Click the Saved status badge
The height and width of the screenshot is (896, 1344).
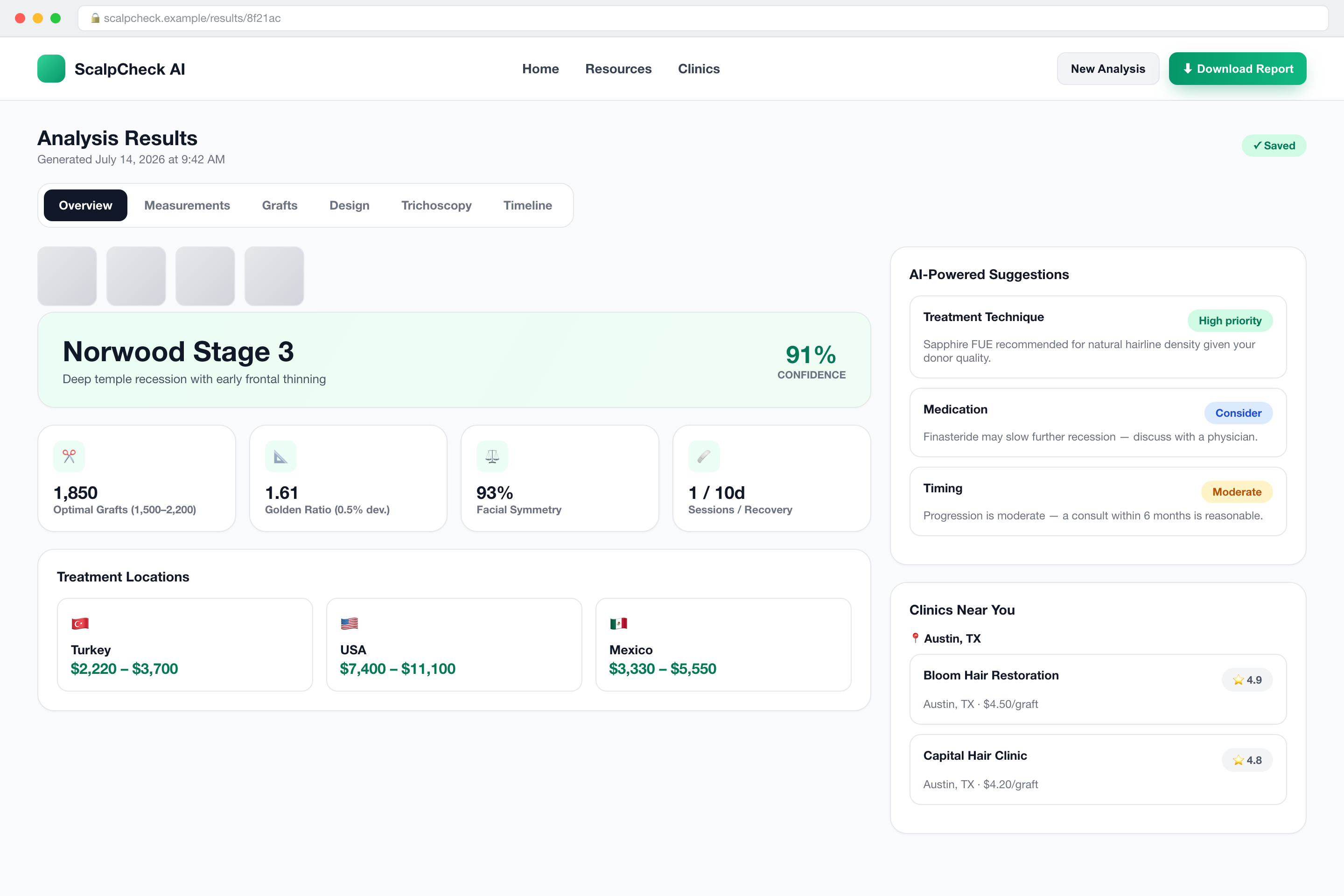(x=1274, y=146)
